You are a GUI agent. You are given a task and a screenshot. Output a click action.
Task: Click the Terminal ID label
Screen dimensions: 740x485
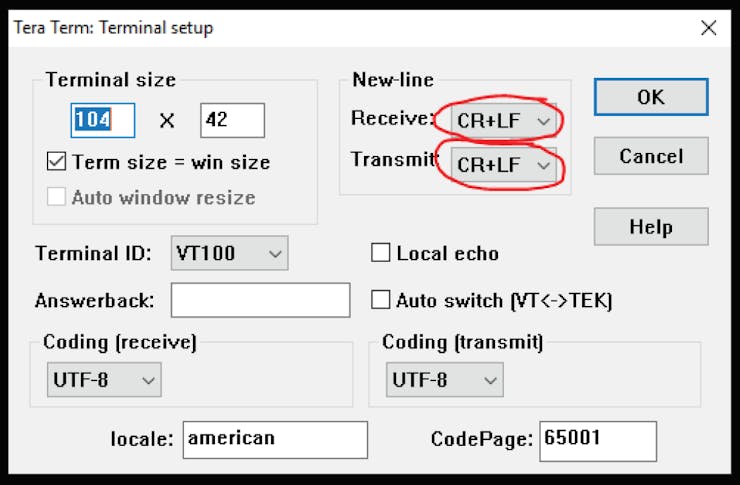pyautogui.click(x=93, y=253)
